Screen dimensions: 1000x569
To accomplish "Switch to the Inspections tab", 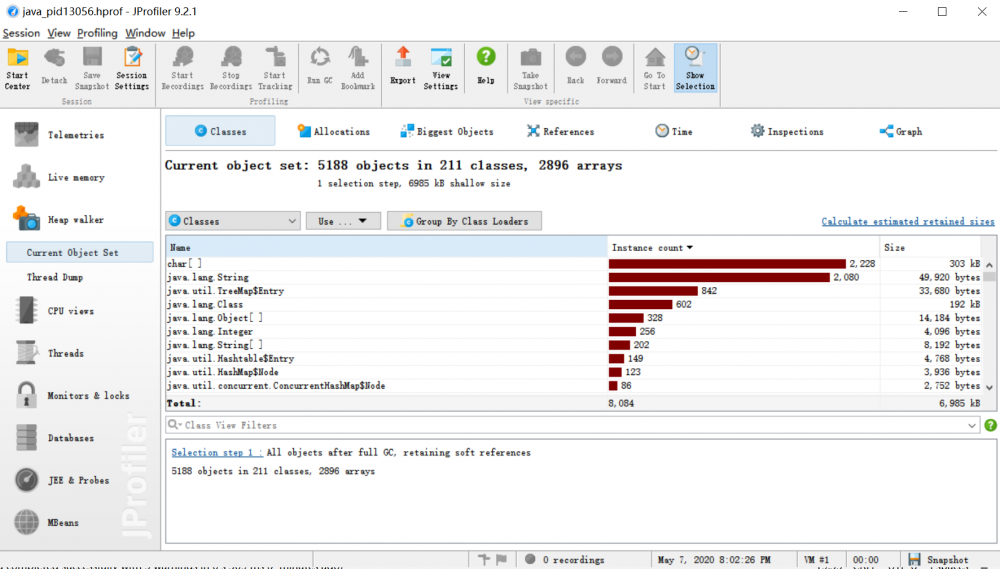I will coord(787,131).
